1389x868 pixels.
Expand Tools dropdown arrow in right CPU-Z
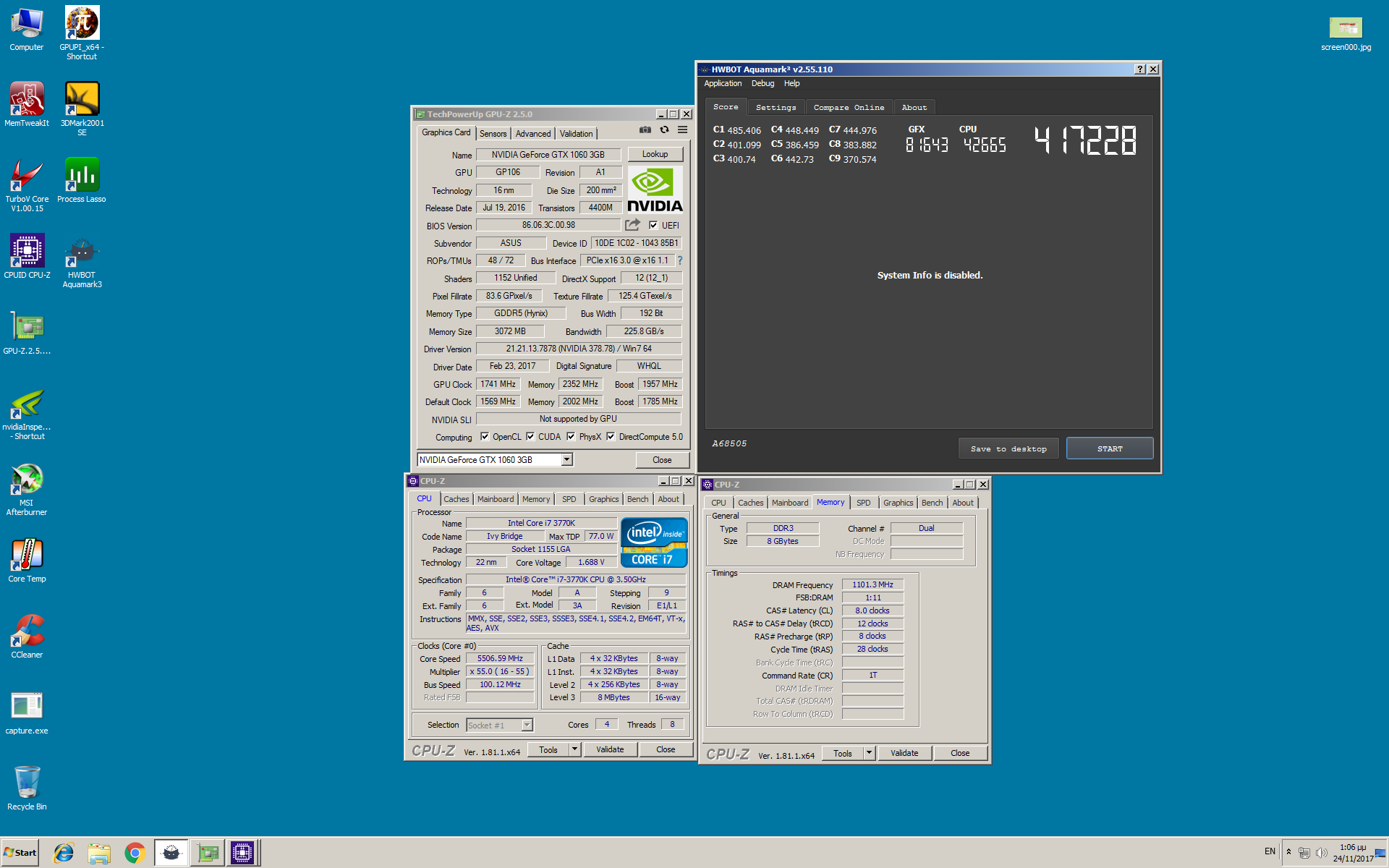pos(870,753)
